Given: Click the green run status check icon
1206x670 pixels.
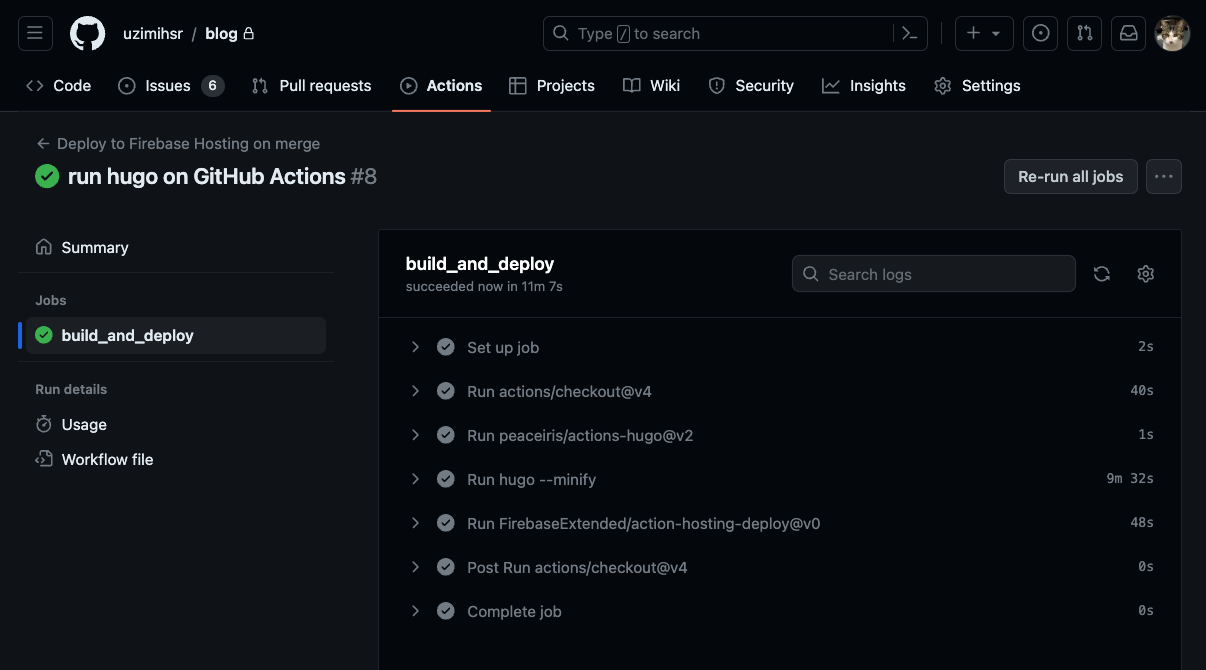Looking at the screenshot, I should pos(47,176).
